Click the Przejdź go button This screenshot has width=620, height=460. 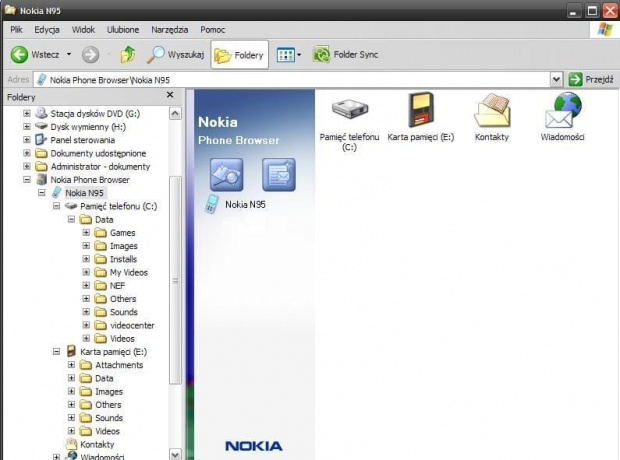coord(590,79)
